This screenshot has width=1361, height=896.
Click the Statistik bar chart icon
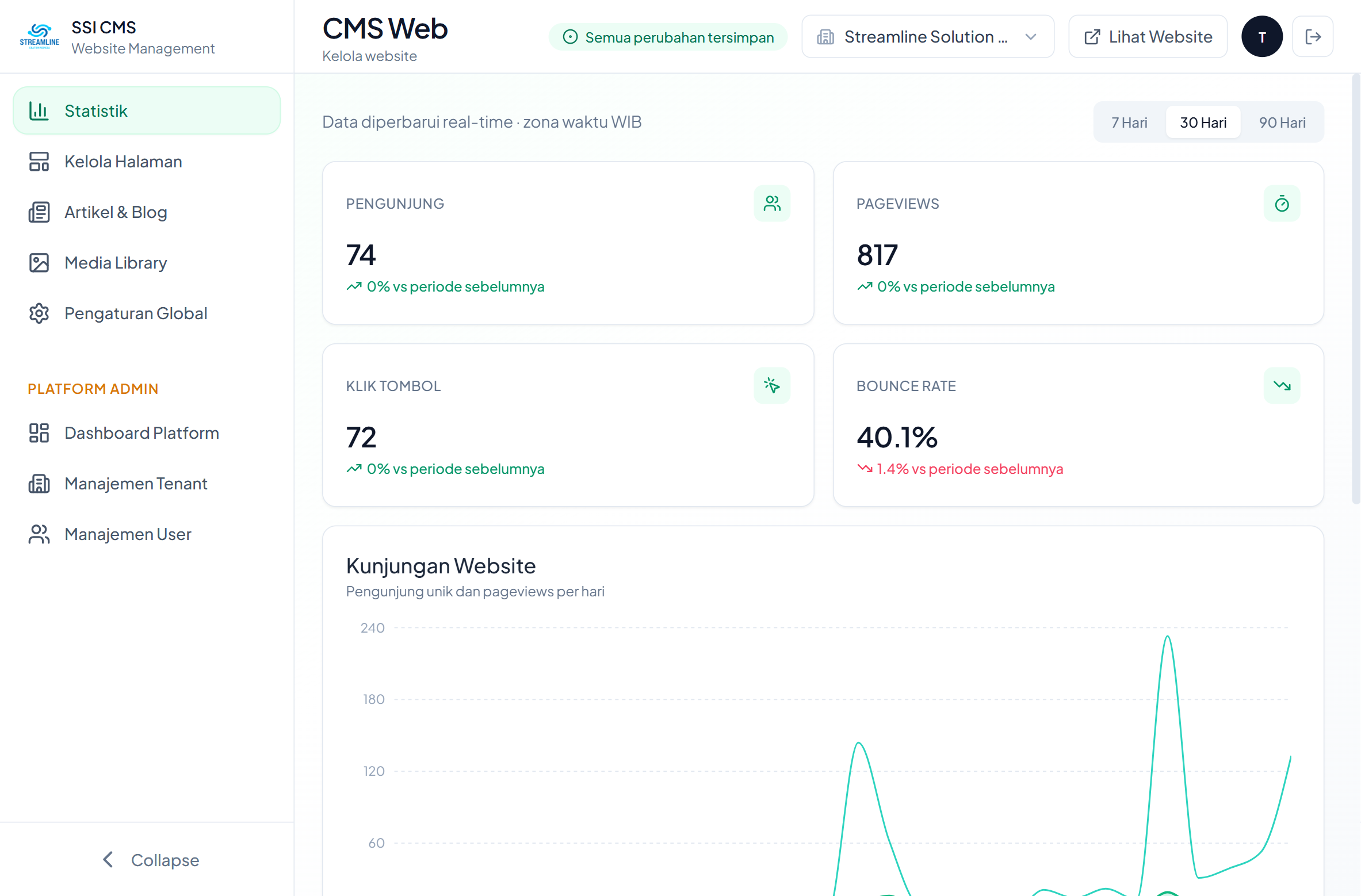(39, 110)
